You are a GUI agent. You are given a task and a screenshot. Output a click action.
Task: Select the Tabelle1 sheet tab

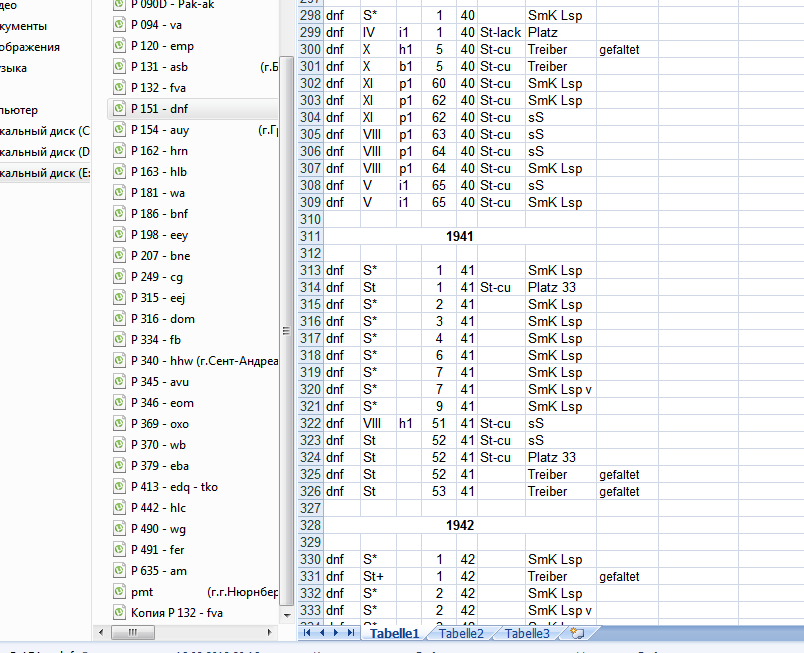pyautogui.click(x=394, y=633)
